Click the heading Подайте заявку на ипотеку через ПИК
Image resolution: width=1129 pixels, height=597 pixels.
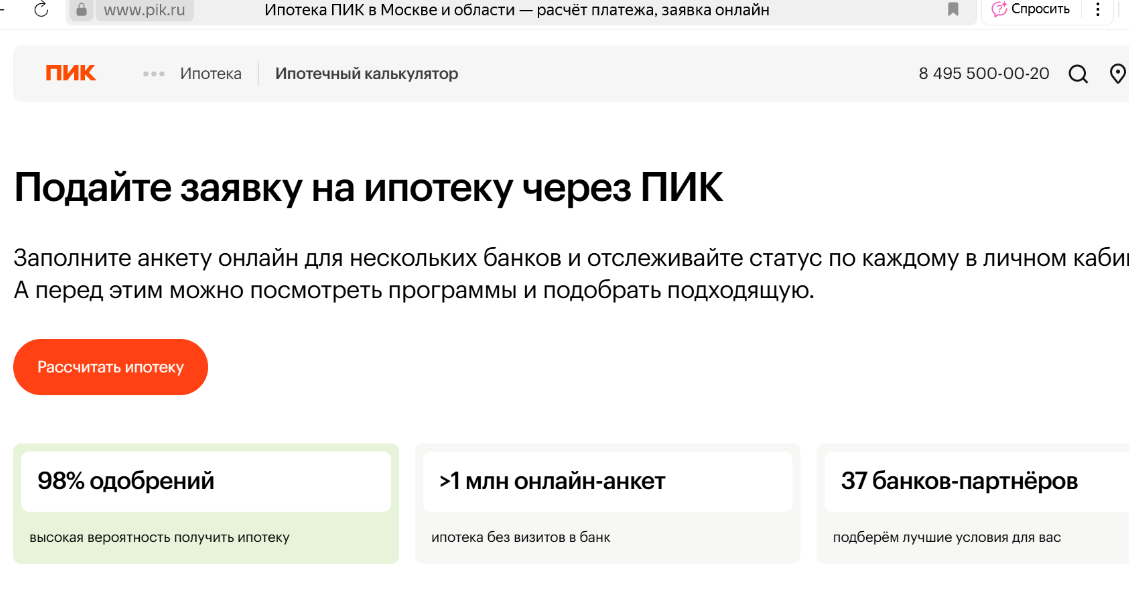[x=368, y=188]
